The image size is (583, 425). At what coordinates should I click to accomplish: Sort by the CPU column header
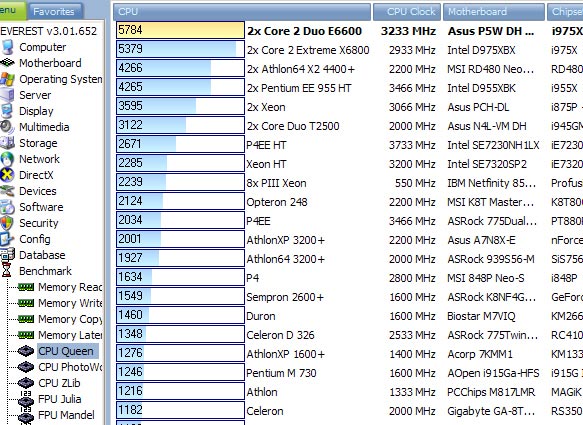pyautogui.click(x=242, y=12)
